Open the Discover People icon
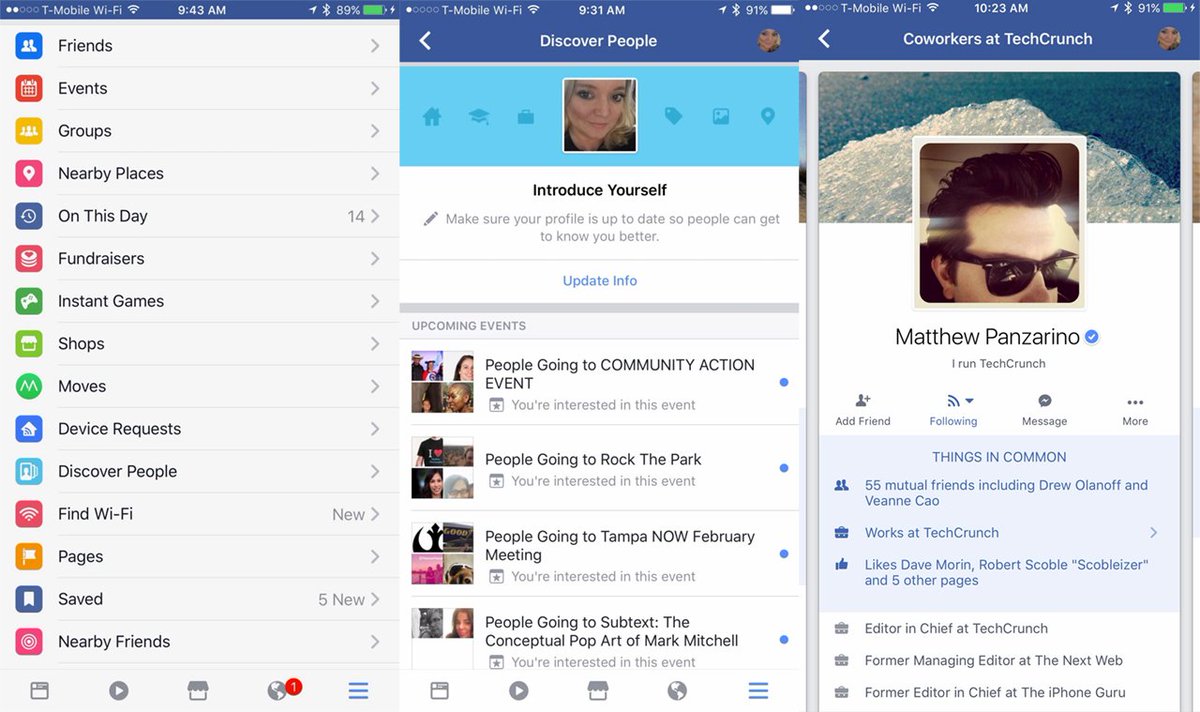Screen dimensions: 1200x712 [29, 471]
